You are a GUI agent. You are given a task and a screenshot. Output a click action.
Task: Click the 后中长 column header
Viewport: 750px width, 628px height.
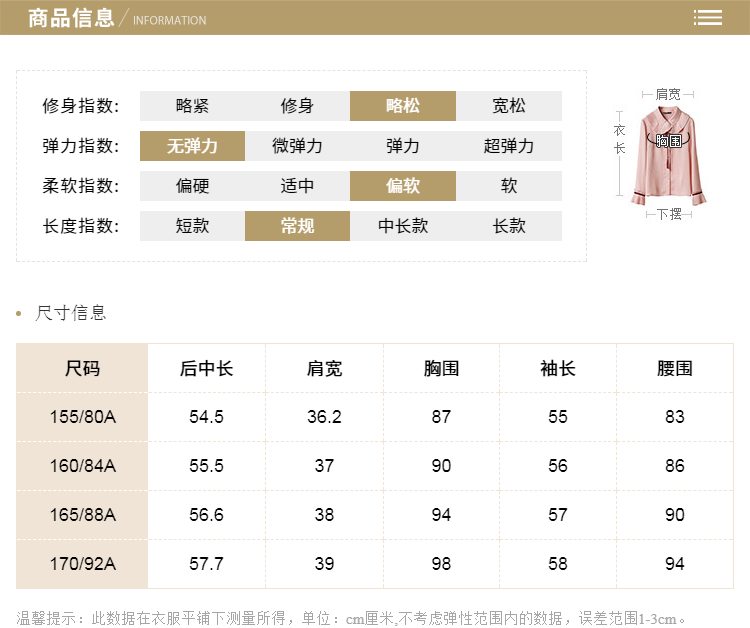(x=206, y=368)
